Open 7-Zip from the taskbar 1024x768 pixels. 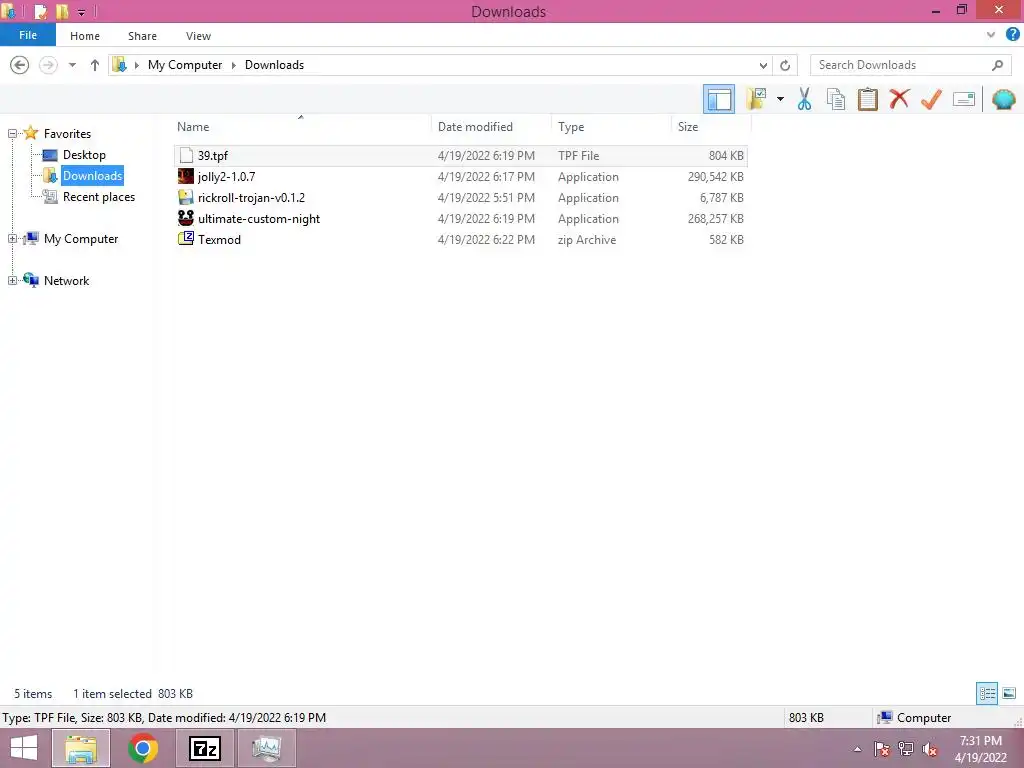point(204,748)
